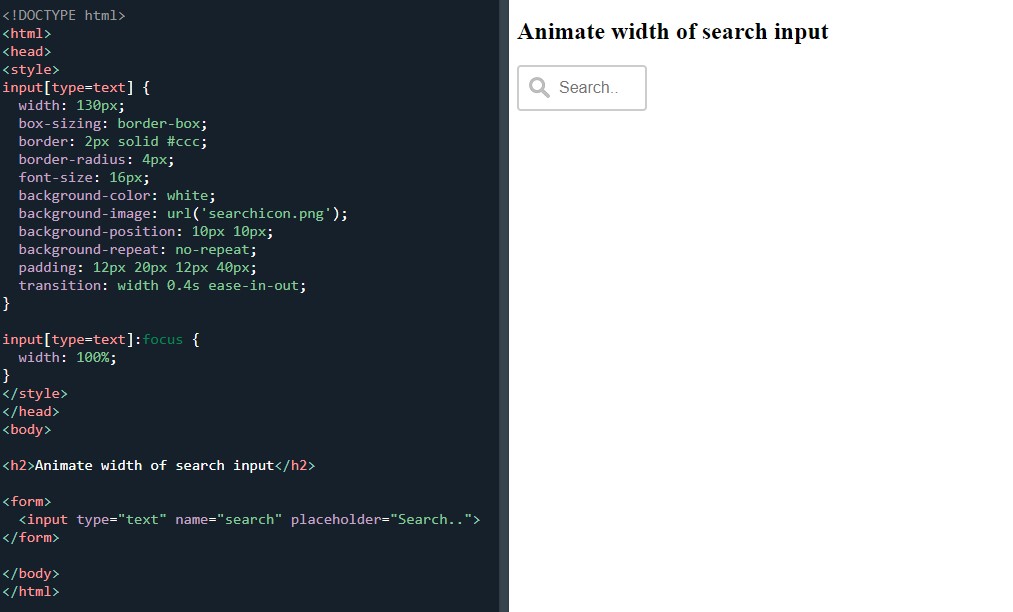
Task: Click the closing </style> tag
Action: 34,393
